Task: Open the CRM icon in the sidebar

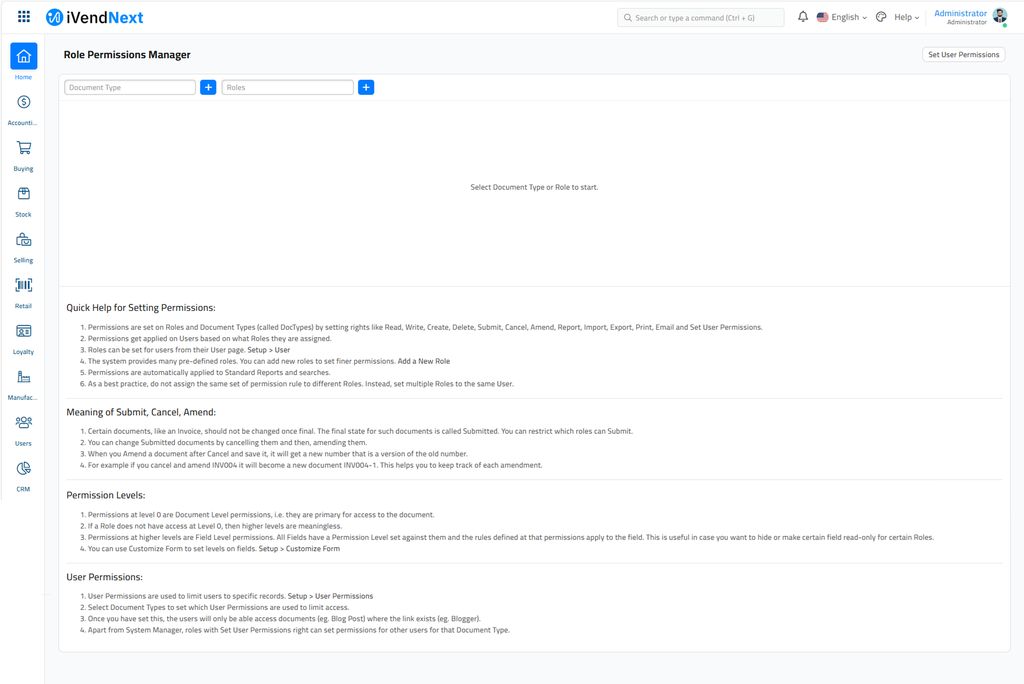Action: coord(22,468)
